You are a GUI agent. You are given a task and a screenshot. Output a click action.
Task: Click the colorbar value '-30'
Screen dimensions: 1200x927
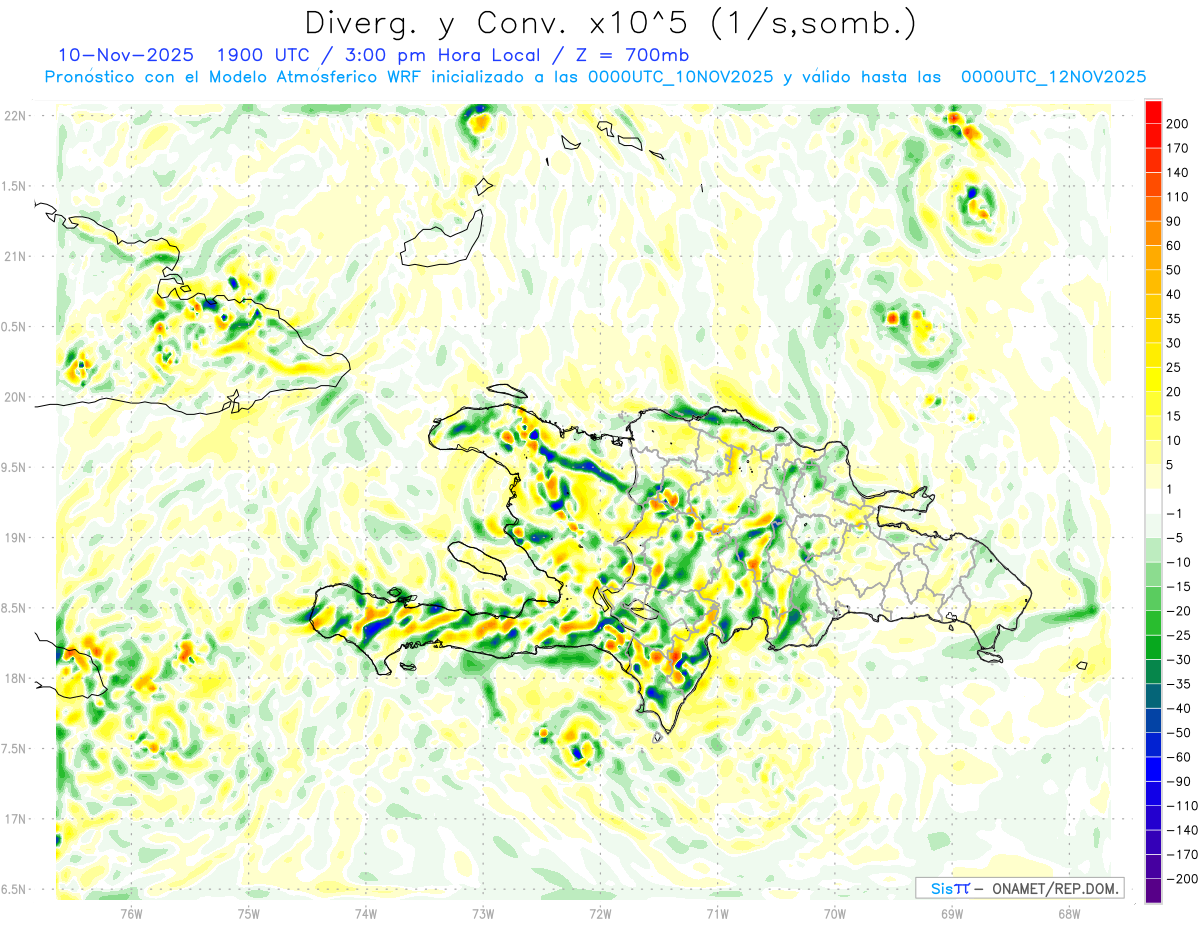click(x=1179, y=660)
